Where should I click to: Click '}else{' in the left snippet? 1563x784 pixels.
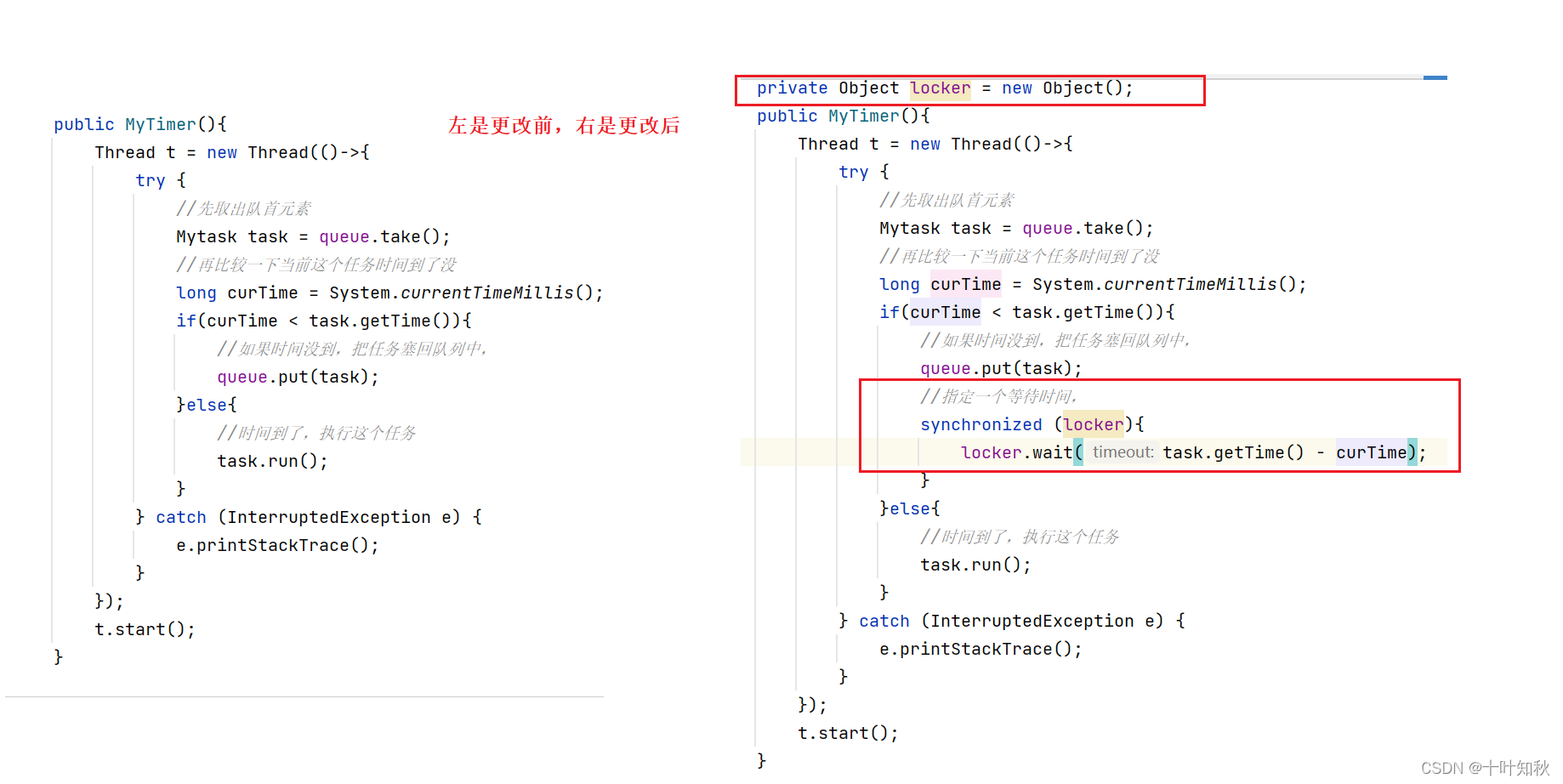pyautogui.click(x=207, y=406)
